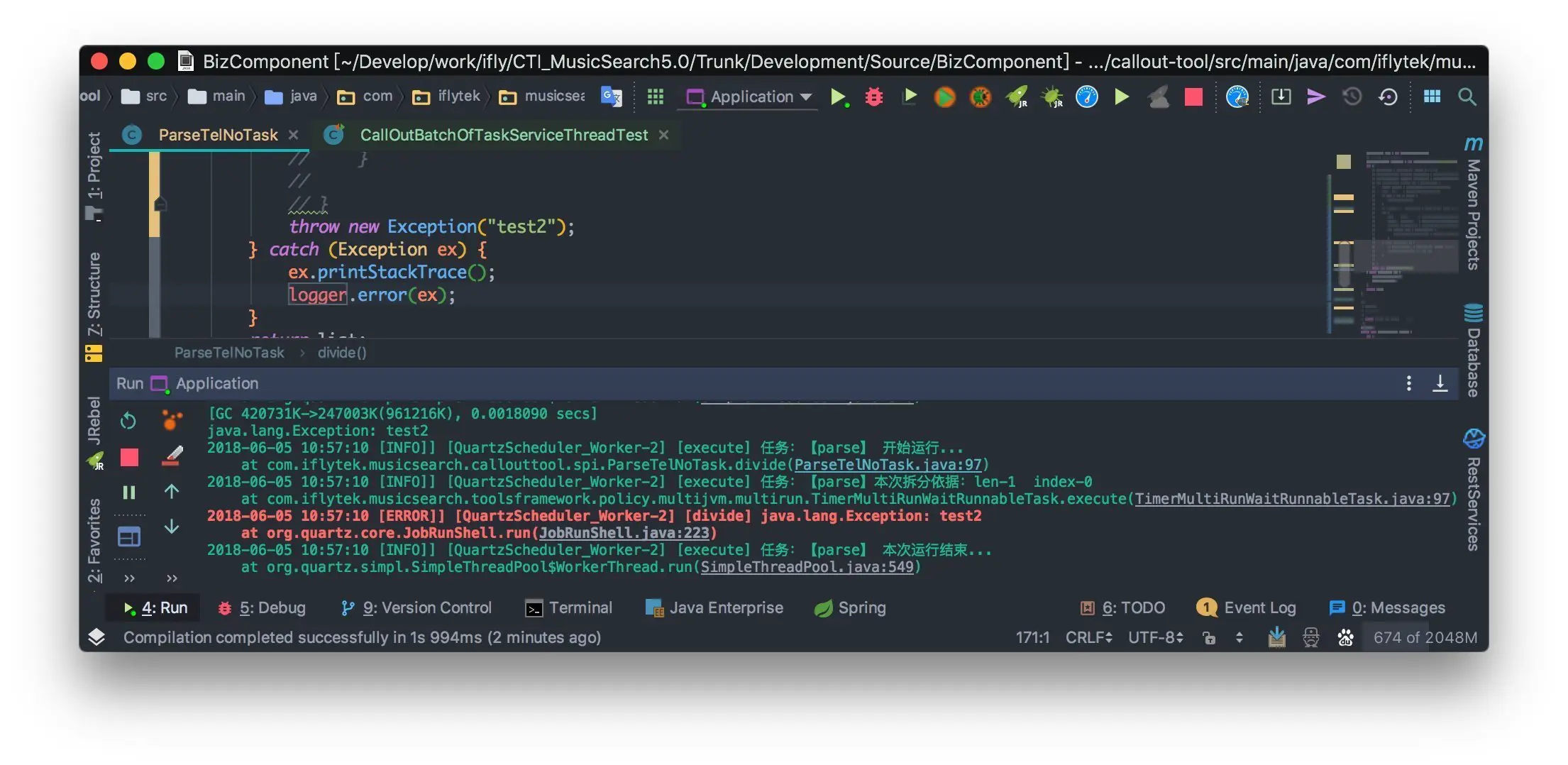This screenshot has width=1568, height=765.
Task: Jump to next stack frame with down arrow
Action: pyautogui.click(x=172, y=527)
